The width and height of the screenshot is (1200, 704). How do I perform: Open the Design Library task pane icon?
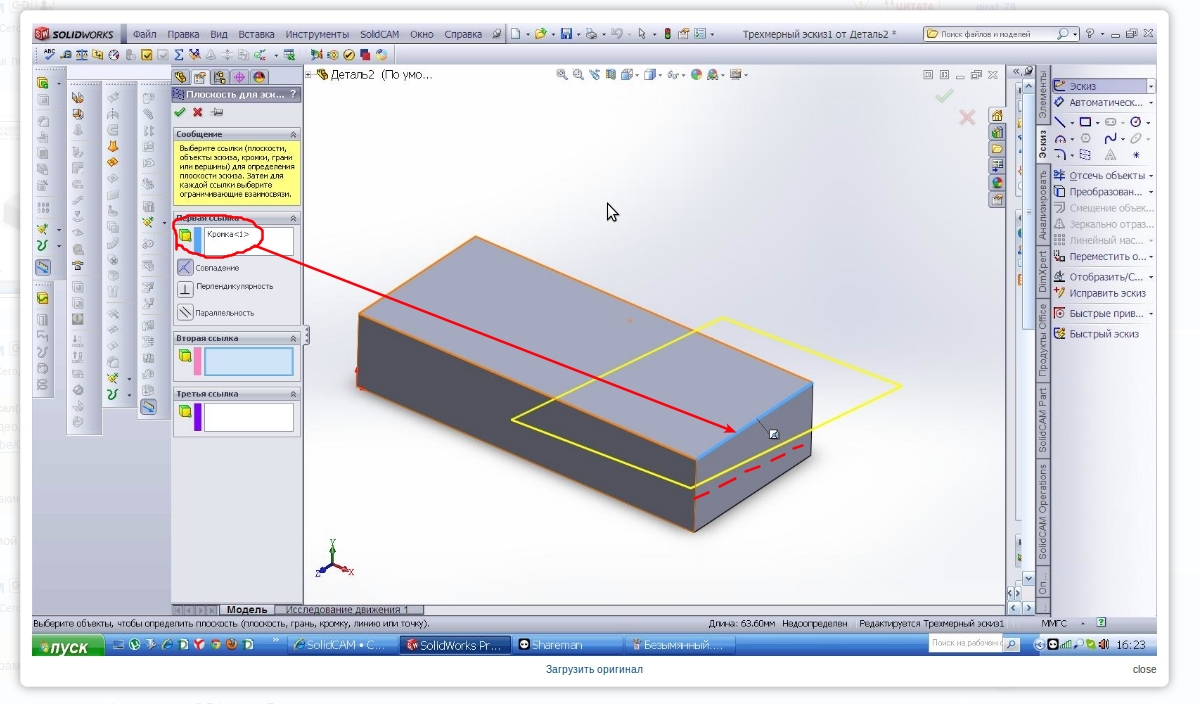[997, 132]
